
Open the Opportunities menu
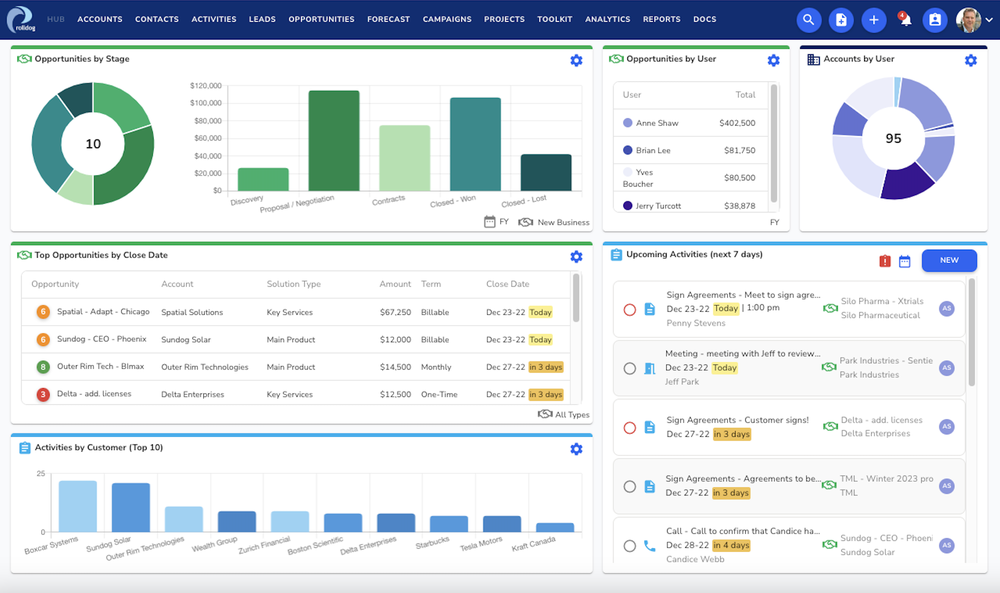tap(321, 19)
